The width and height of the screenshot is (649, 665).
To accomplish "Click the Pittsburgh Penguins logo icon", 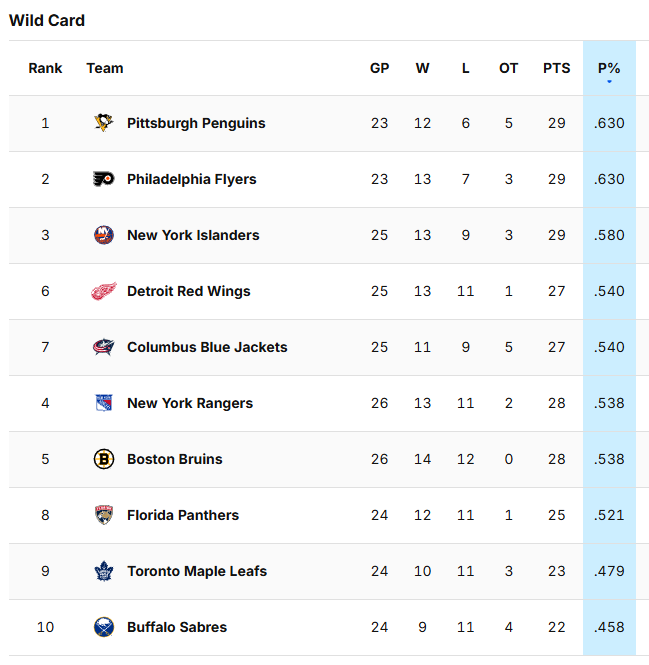I will (x=104, y=123).
